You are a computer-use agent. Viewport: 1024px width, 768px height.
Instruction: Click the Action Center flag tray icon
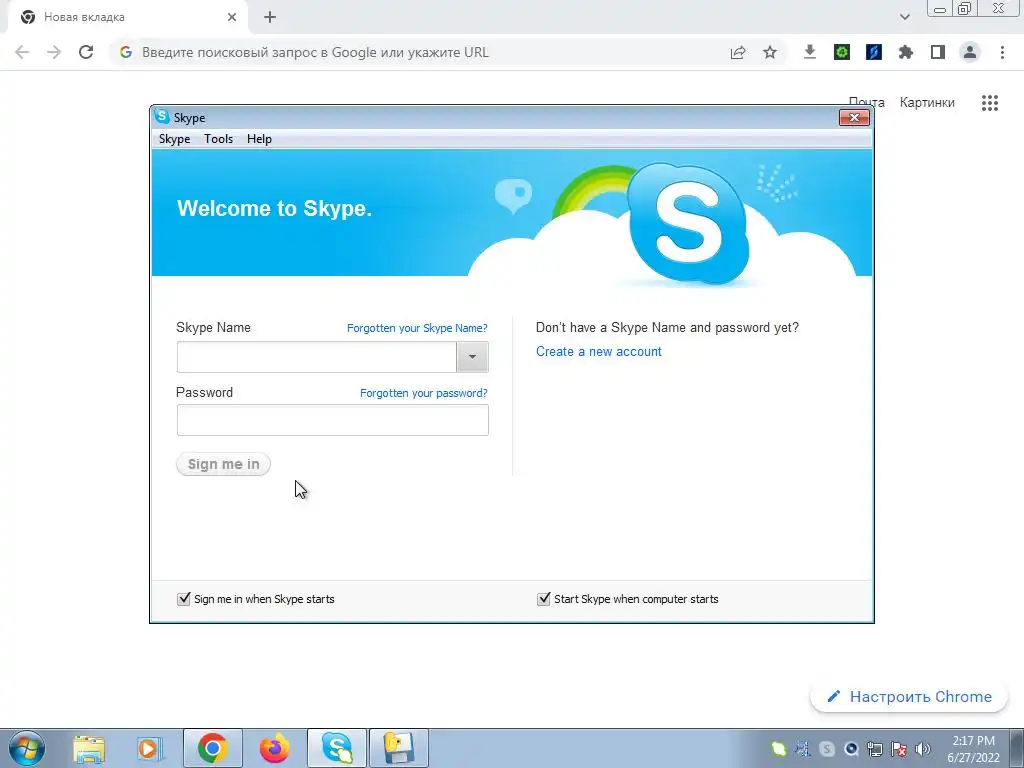[899, 749]
